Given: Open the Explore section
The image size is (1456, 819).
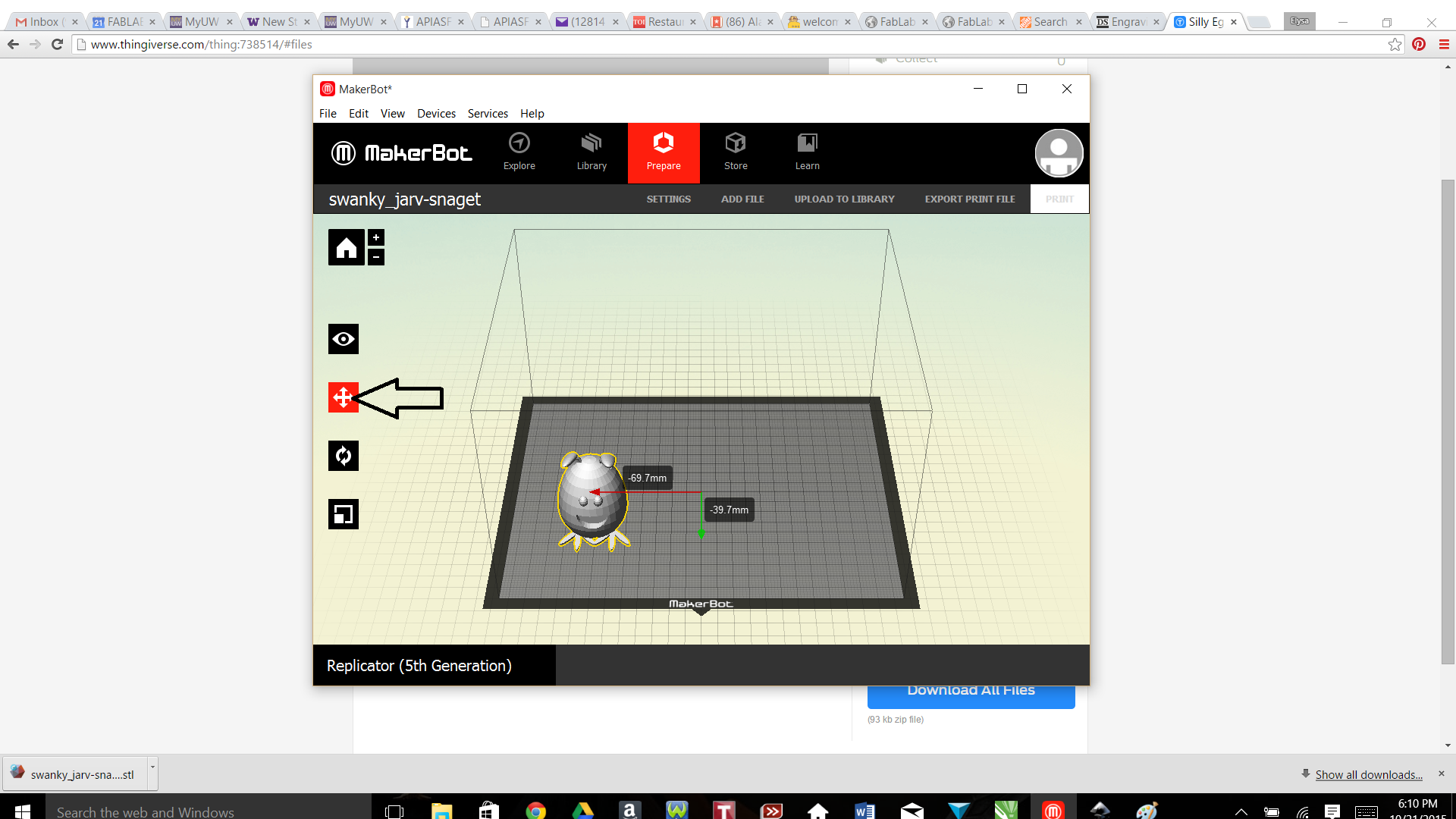Looking at the screenshot, I should pyautogui.click(x=519, y=152).
